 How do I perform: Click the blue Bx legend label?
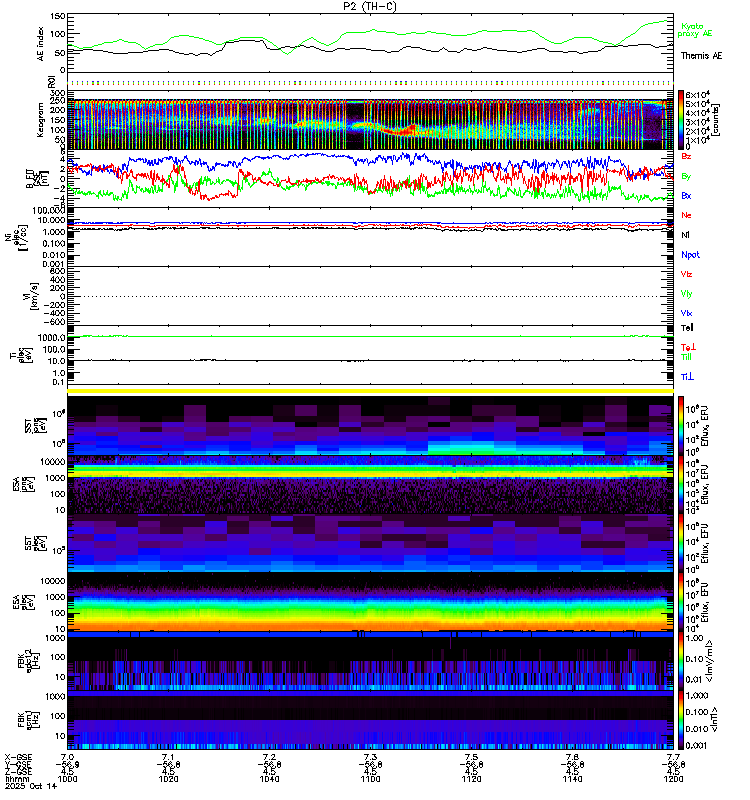pos(686,195)
